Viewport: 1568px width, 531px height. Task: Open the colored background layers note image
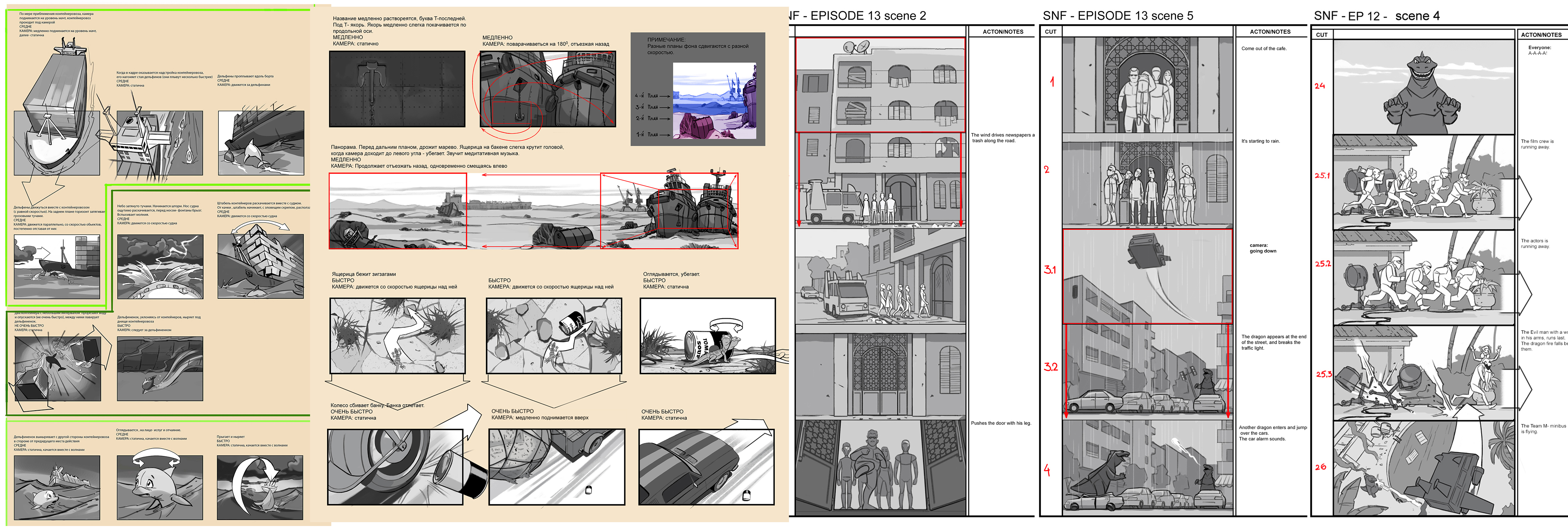click(x=714, y=101)
